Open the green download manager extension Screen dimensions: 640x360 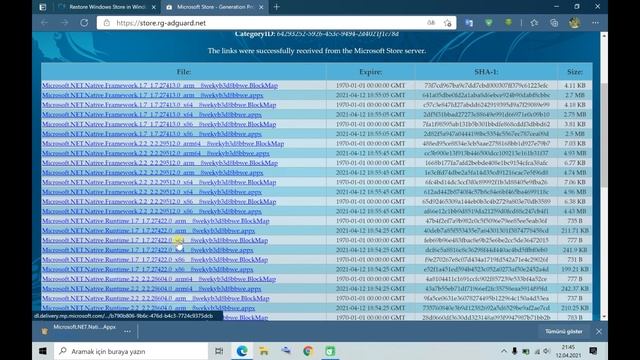pos(508,23)
